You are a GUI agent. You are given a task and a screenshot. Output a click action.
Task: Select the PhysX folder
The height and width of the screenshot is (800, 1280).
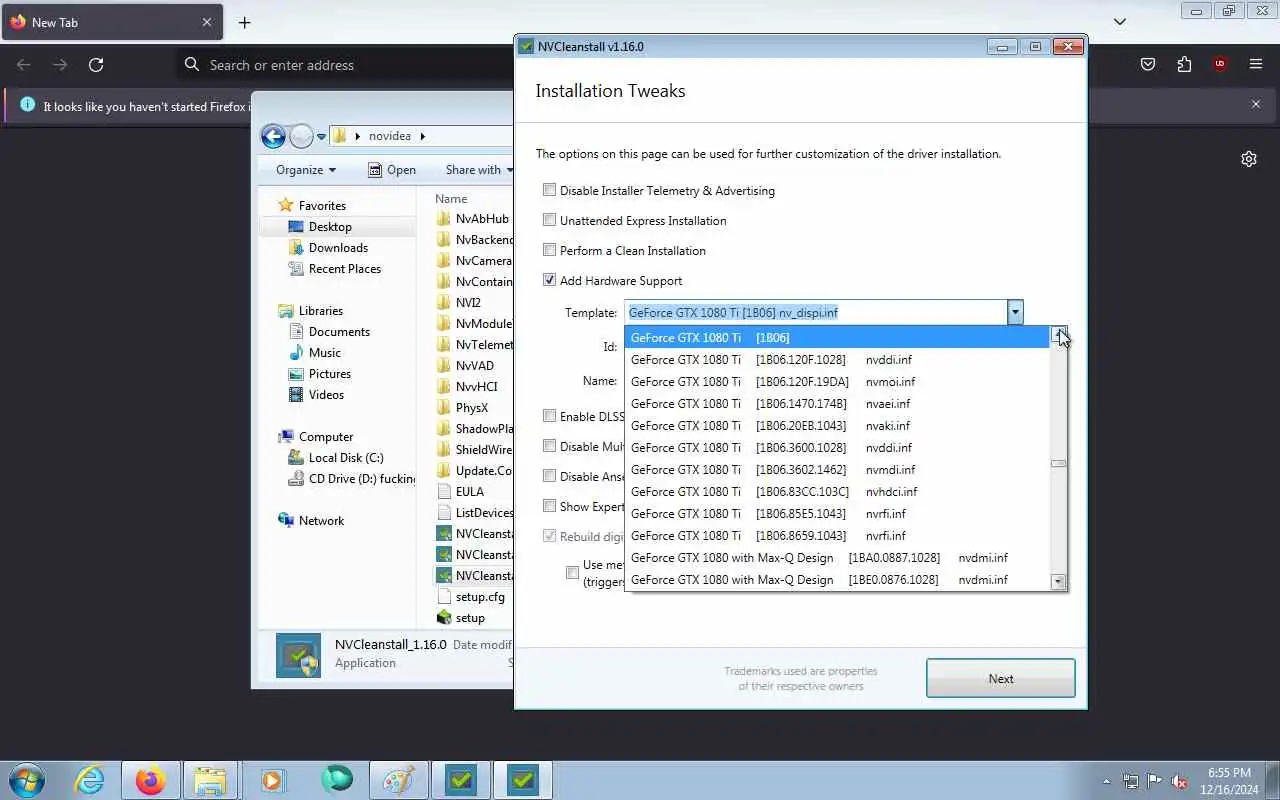point(463,407)
